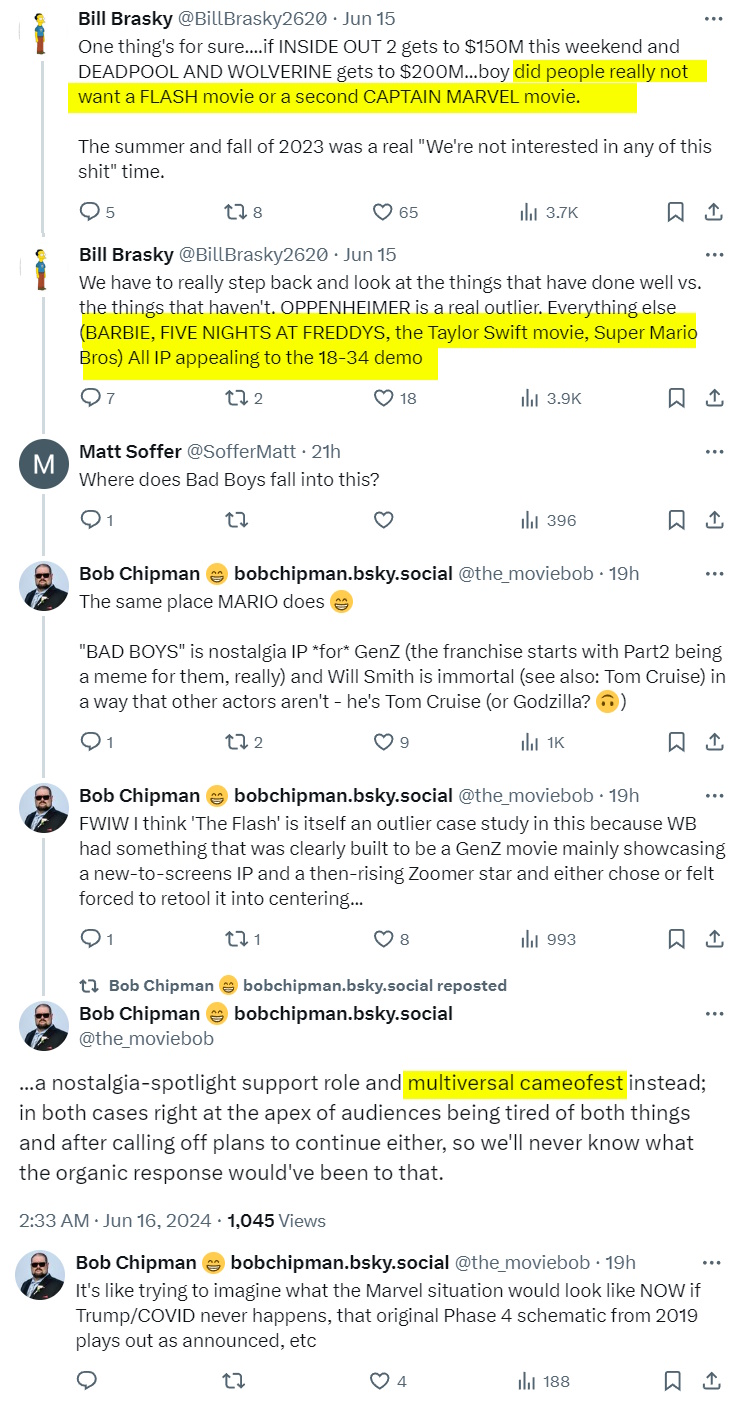View analytics on tweet with 3.9K views

(x=550, y=398)
